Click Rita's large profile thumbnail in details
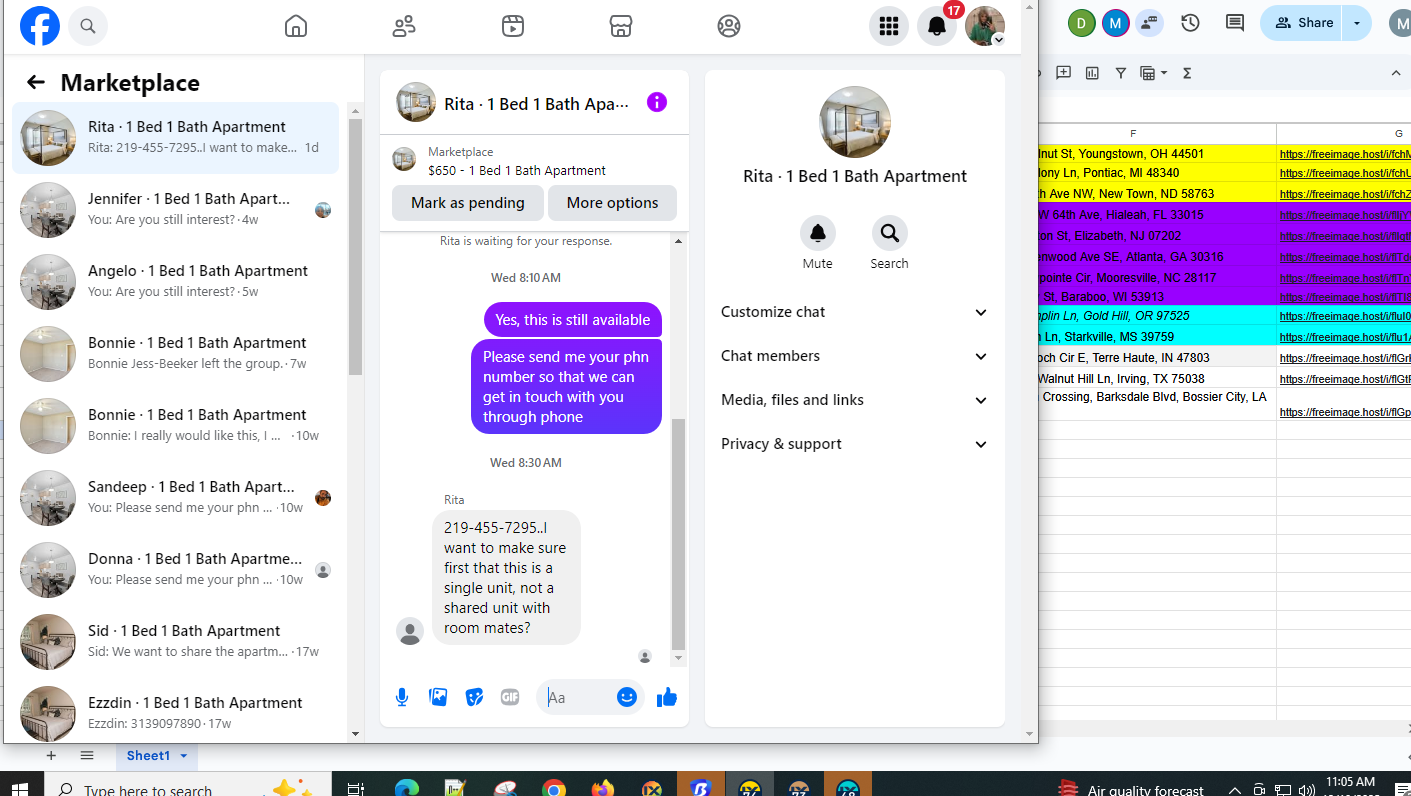The height and width of the screenshot is (796, 1411). tap(855, 122)
